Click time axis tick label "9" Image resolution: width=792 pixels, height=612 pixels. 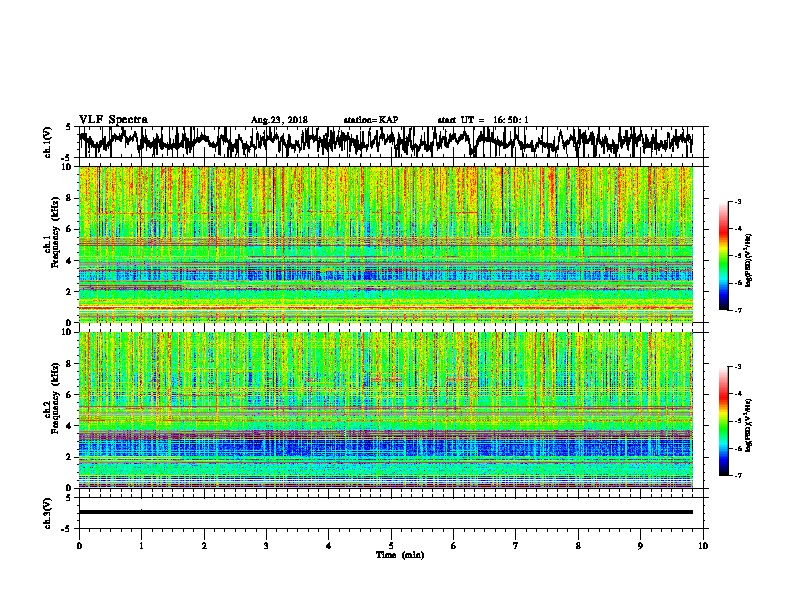click(x=640, y=546)
